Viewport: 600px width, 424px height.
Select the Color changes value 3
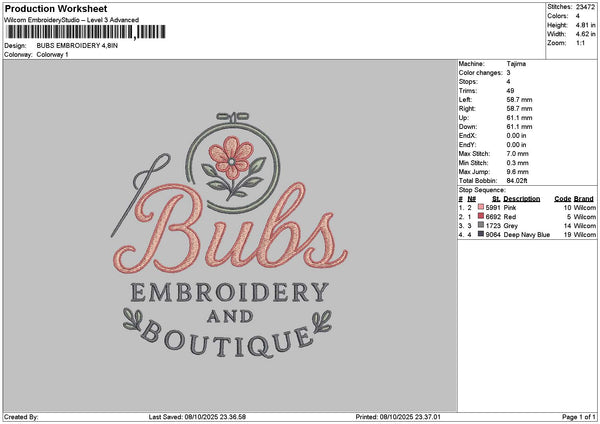pos(509,73)
